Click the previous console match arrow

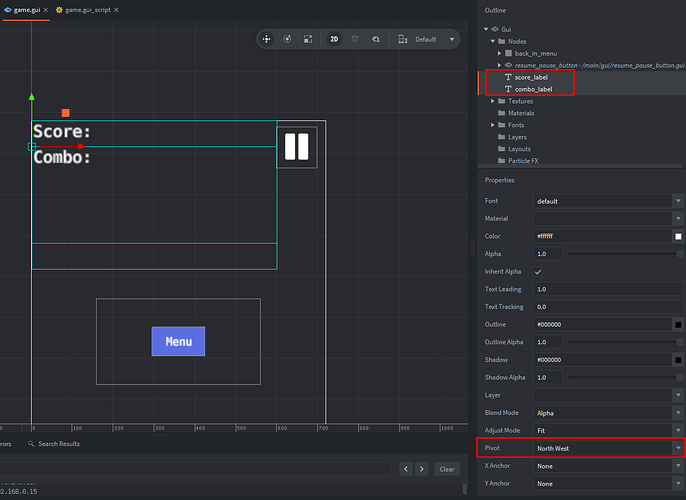click(406, 469)
